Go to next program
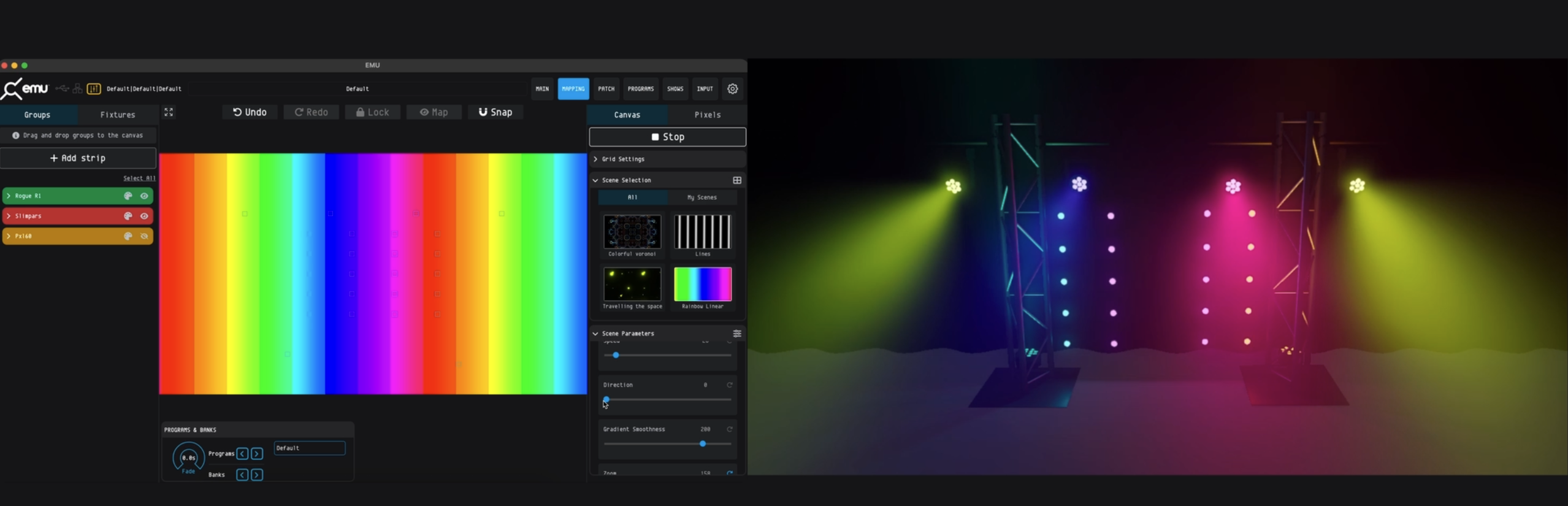The image size is (1568, 506). (x=257, y=454)
